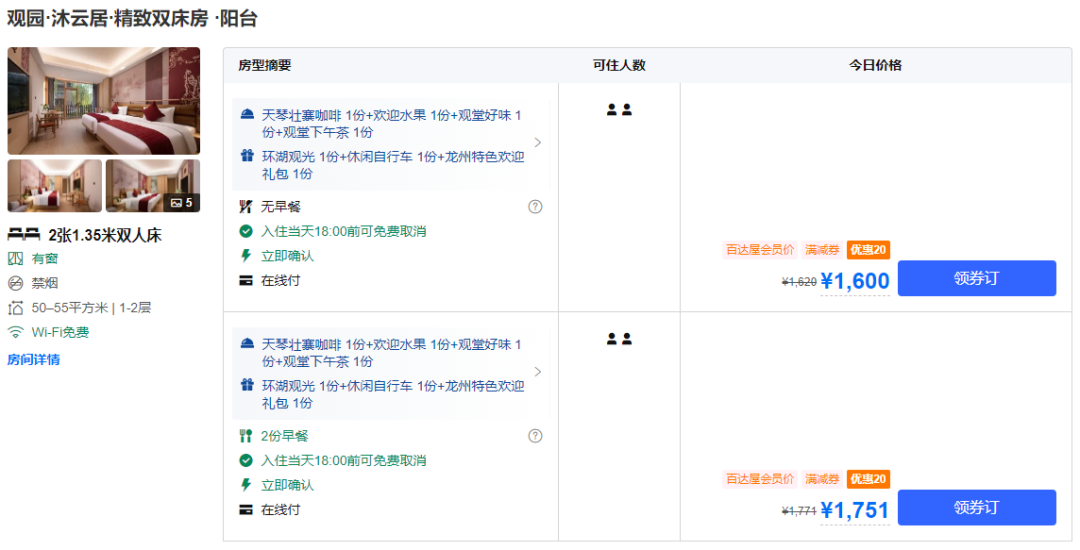Click the two-guest occupancy icon in the first row
The image size is (1080, 550).
(619, 110)
